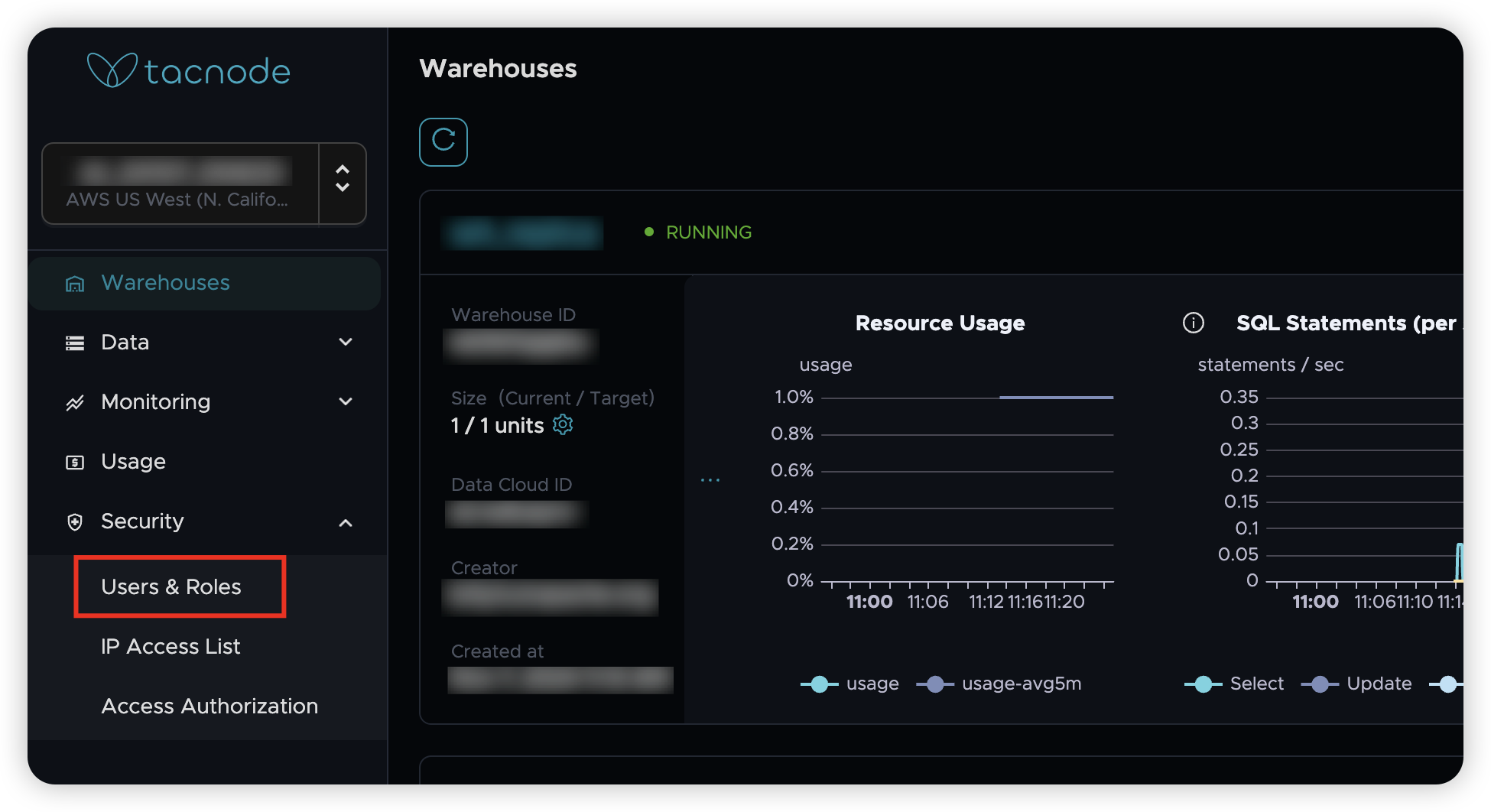Screen dimensions: 1491x812
Task: Toggle the usage-avg5m legend series
Action: pyautogui.click(x=999, y=684)
